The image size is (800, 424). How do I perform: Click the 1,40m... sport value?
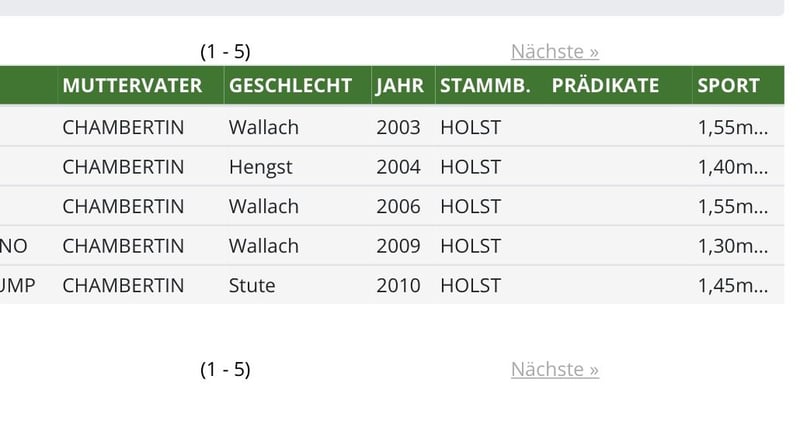point(733,167)
